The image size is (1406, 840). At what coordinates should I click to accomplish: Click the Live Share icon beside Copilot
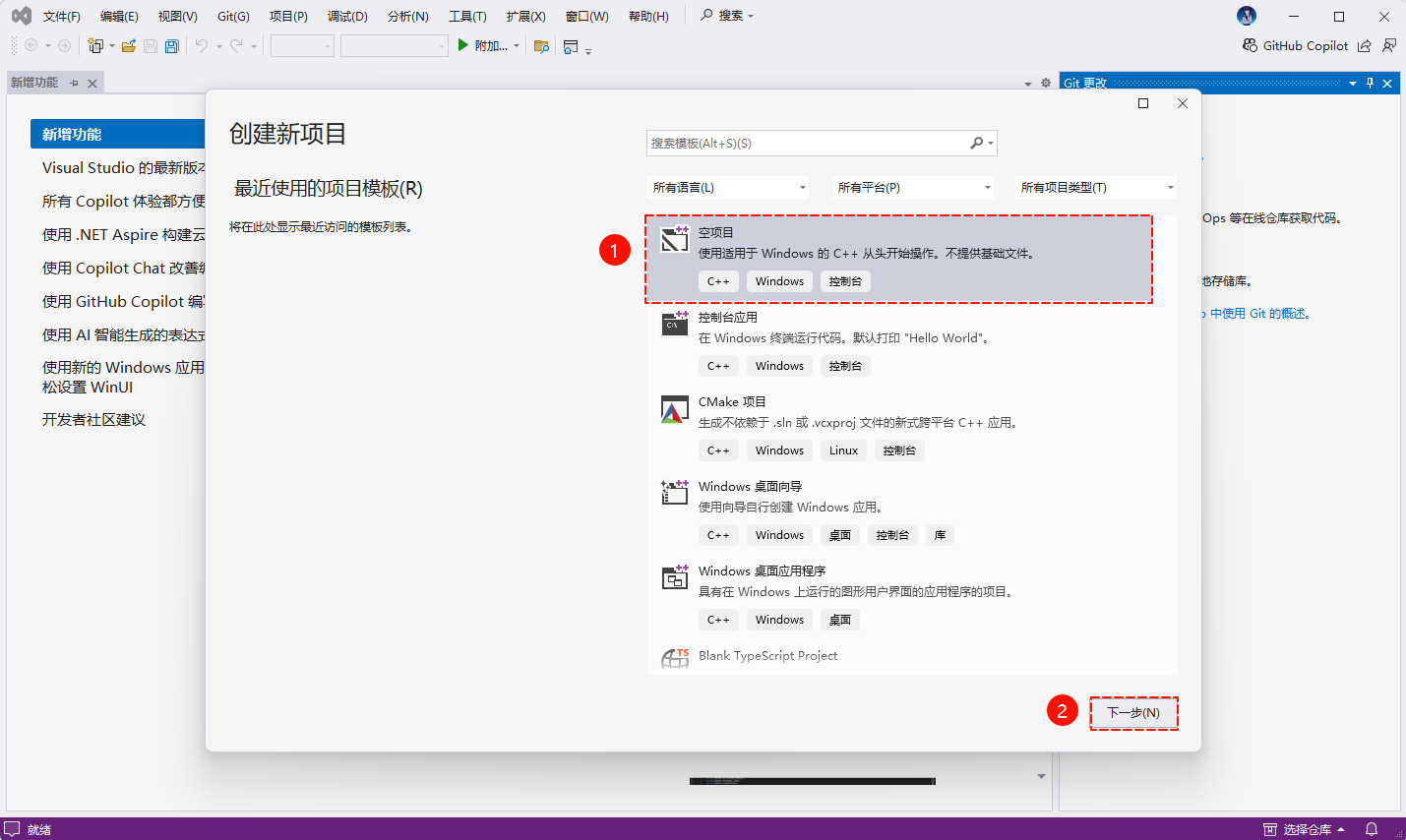[1365, 46]
